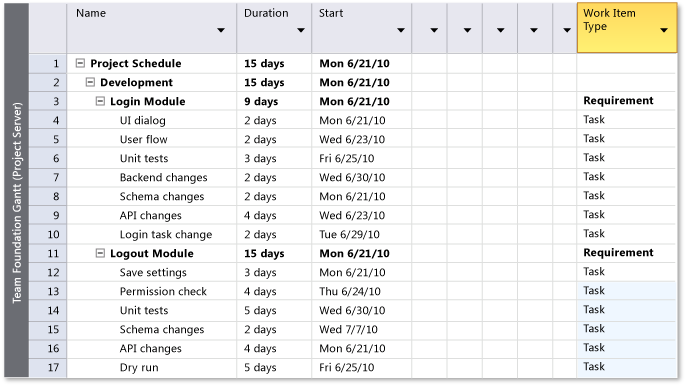The image size is (686, 386).
Task: Select the 'UI dialog' task name
Action: (143, 120)
